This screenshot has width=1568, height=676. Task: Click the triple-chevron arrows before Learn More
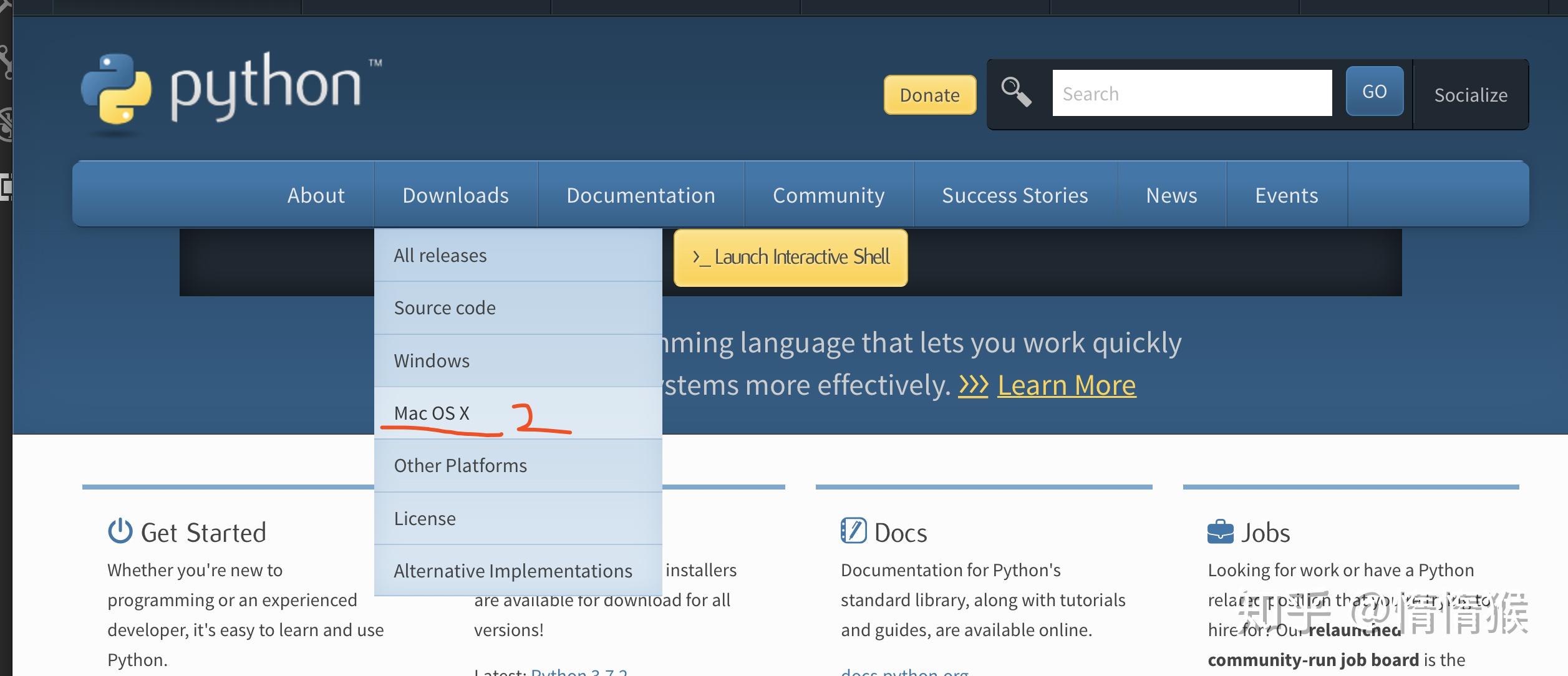tap(973, 385)
